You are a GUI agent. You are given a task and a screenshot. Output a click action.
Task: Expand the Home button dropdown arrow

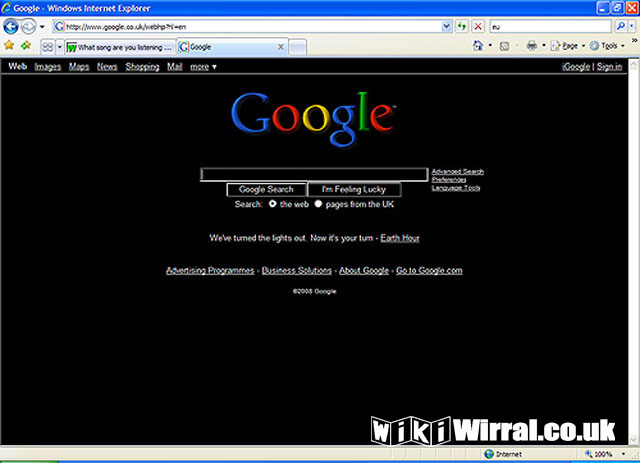point(490,45)
